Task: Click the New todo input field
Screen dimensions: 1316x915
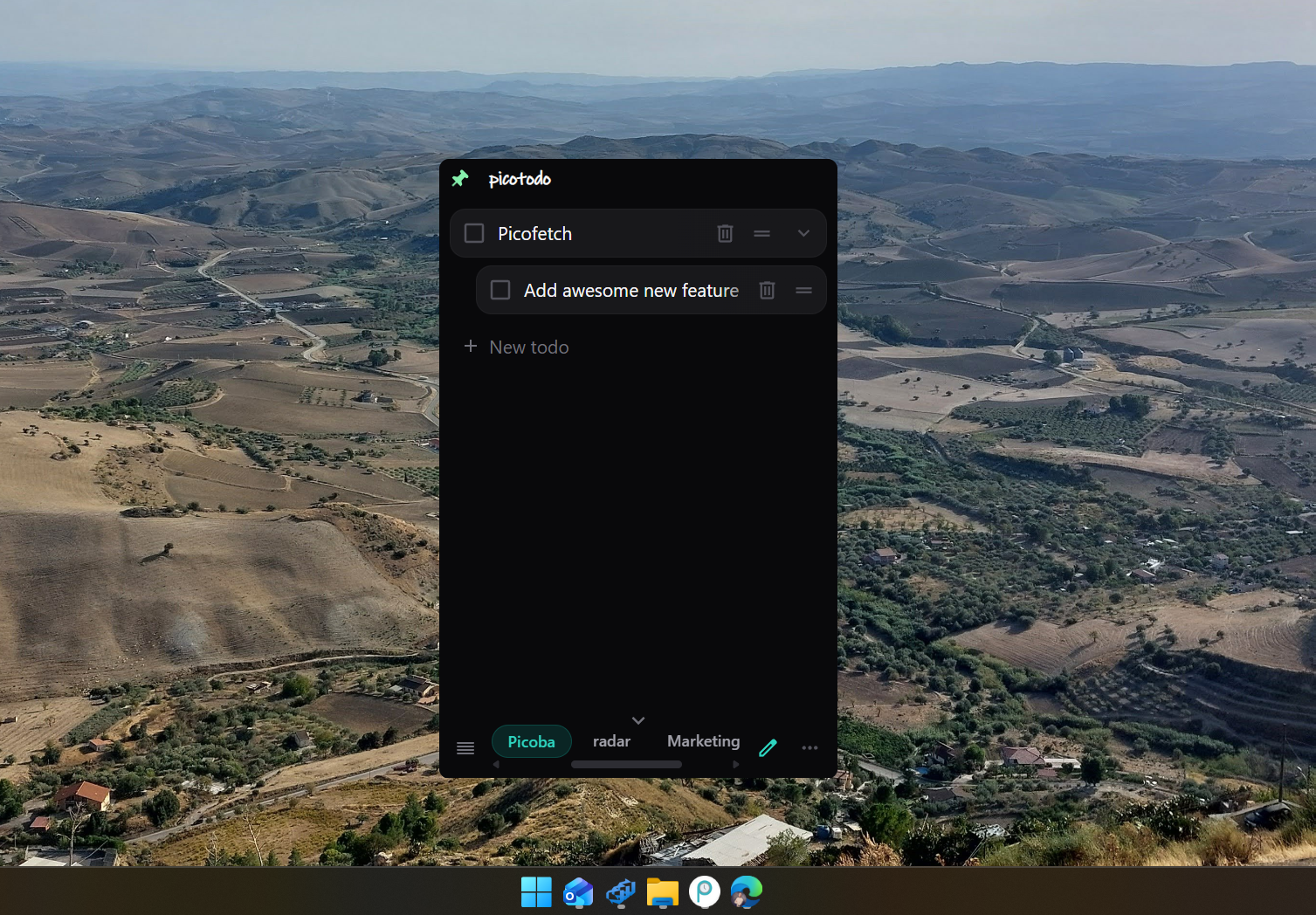Action: 637,347
